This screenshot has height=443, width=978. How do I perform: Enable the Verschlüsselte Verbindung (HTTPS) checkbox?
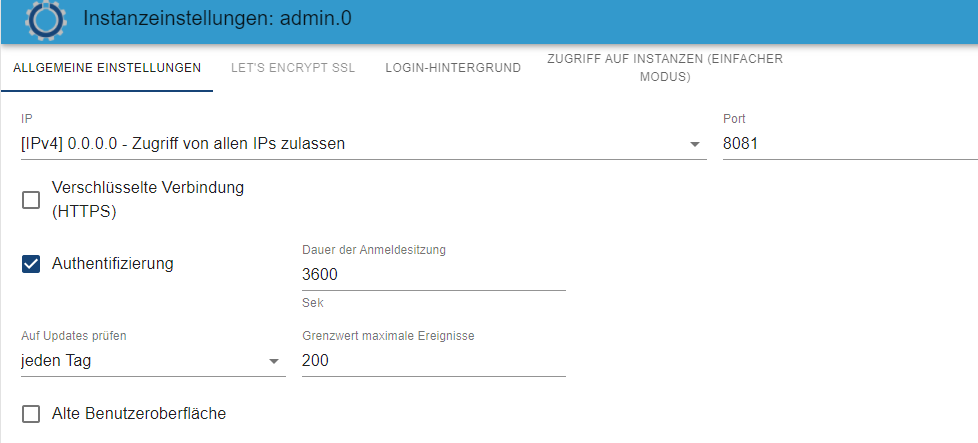click(x=31, y=200)
